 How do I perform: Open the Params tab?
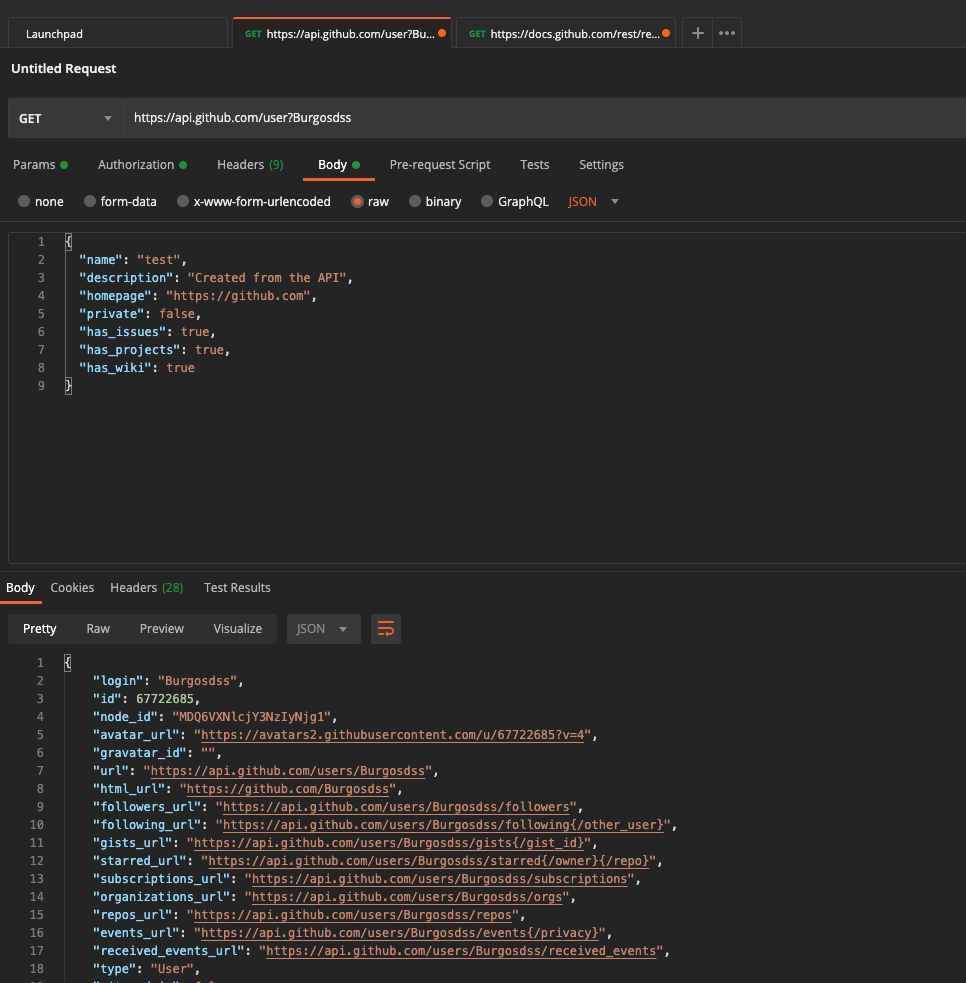click(x=40, y=165)
